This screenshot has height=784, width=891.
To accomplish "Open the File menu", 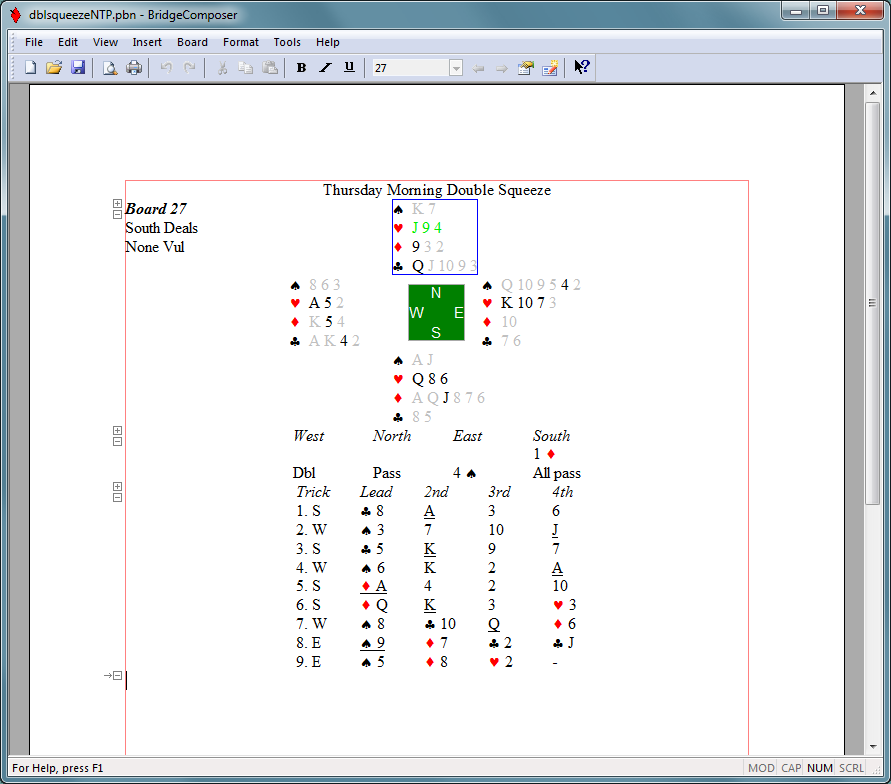I will (34, 42).
